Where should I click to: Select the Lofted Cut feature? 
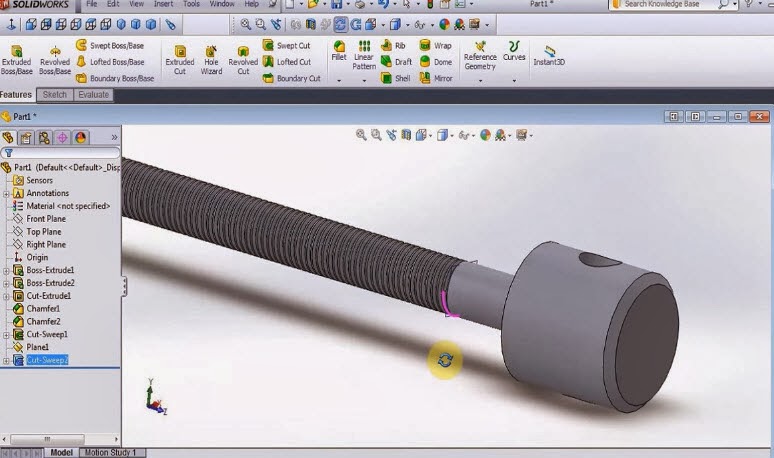tap(287, 62)
